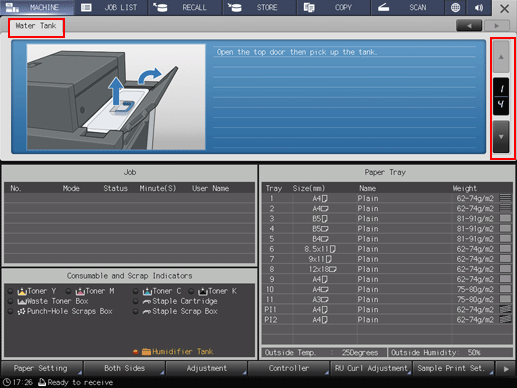Click the Toner Y status lamp
The image size is (517, 388).
coord(10,291)
